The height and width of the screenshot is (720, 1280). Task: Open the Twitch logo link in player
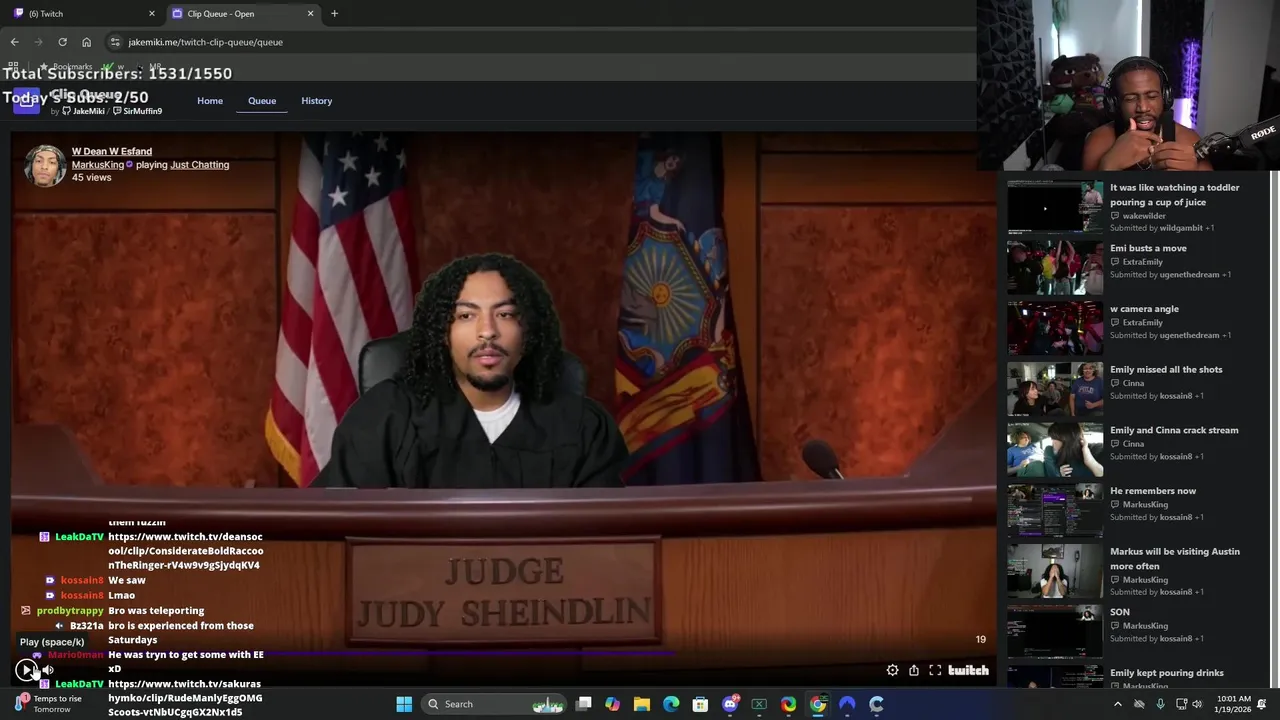point(968,670)
